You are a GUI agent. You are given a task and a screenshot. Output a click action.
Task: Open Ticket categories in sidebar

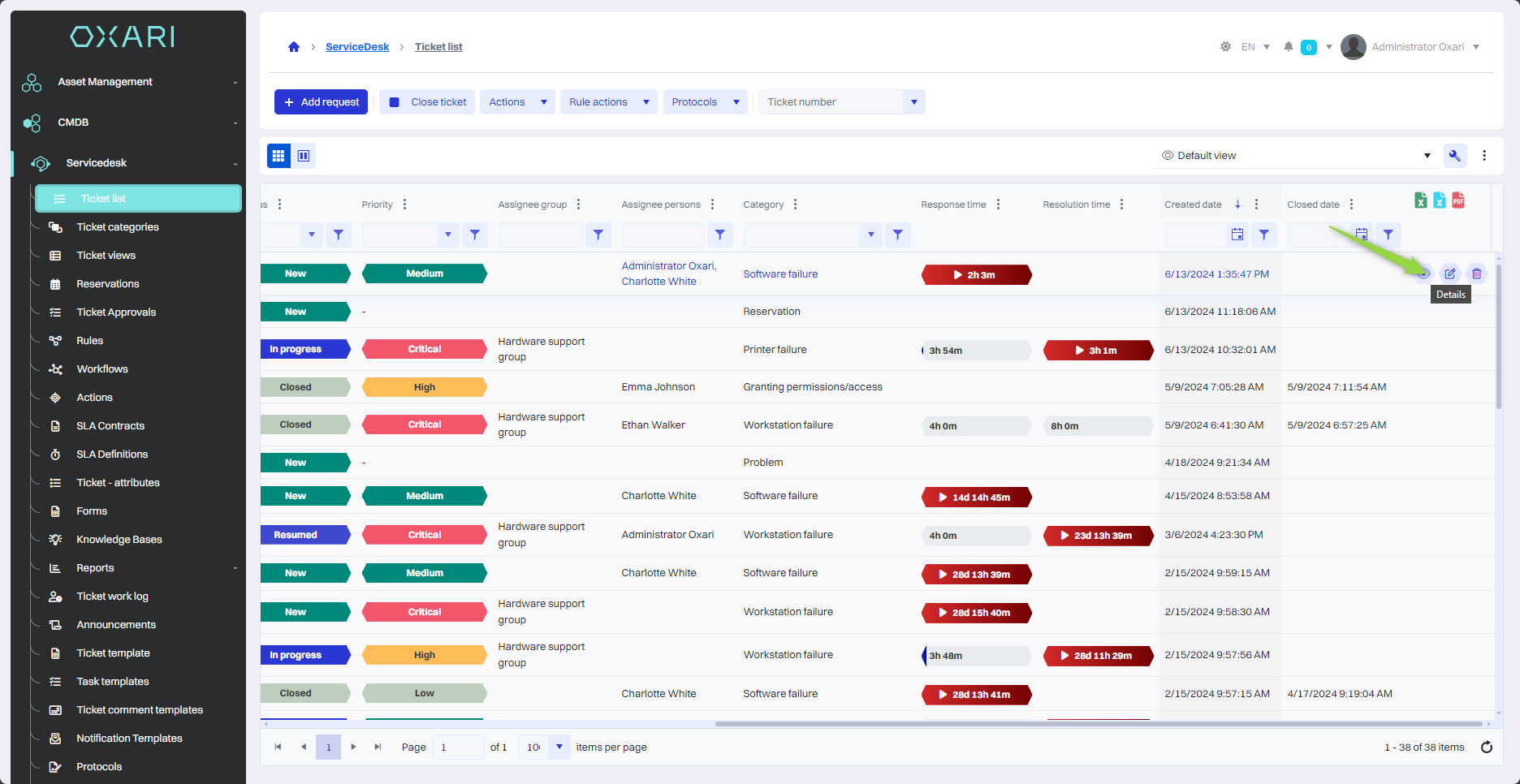(x=118, y=227)
